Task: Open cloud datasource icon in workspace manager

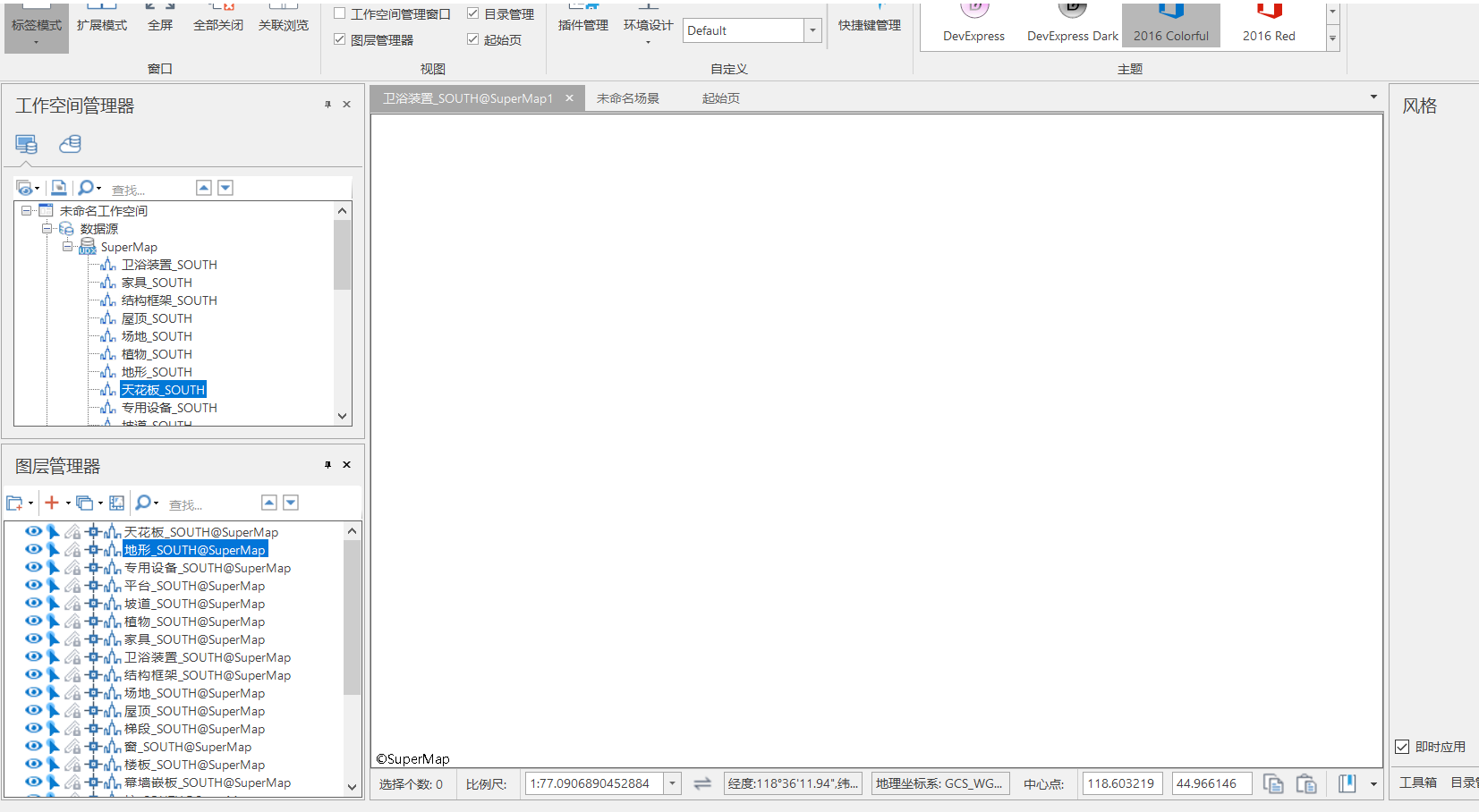Action: pyautogui.click(x=70, y=144)
